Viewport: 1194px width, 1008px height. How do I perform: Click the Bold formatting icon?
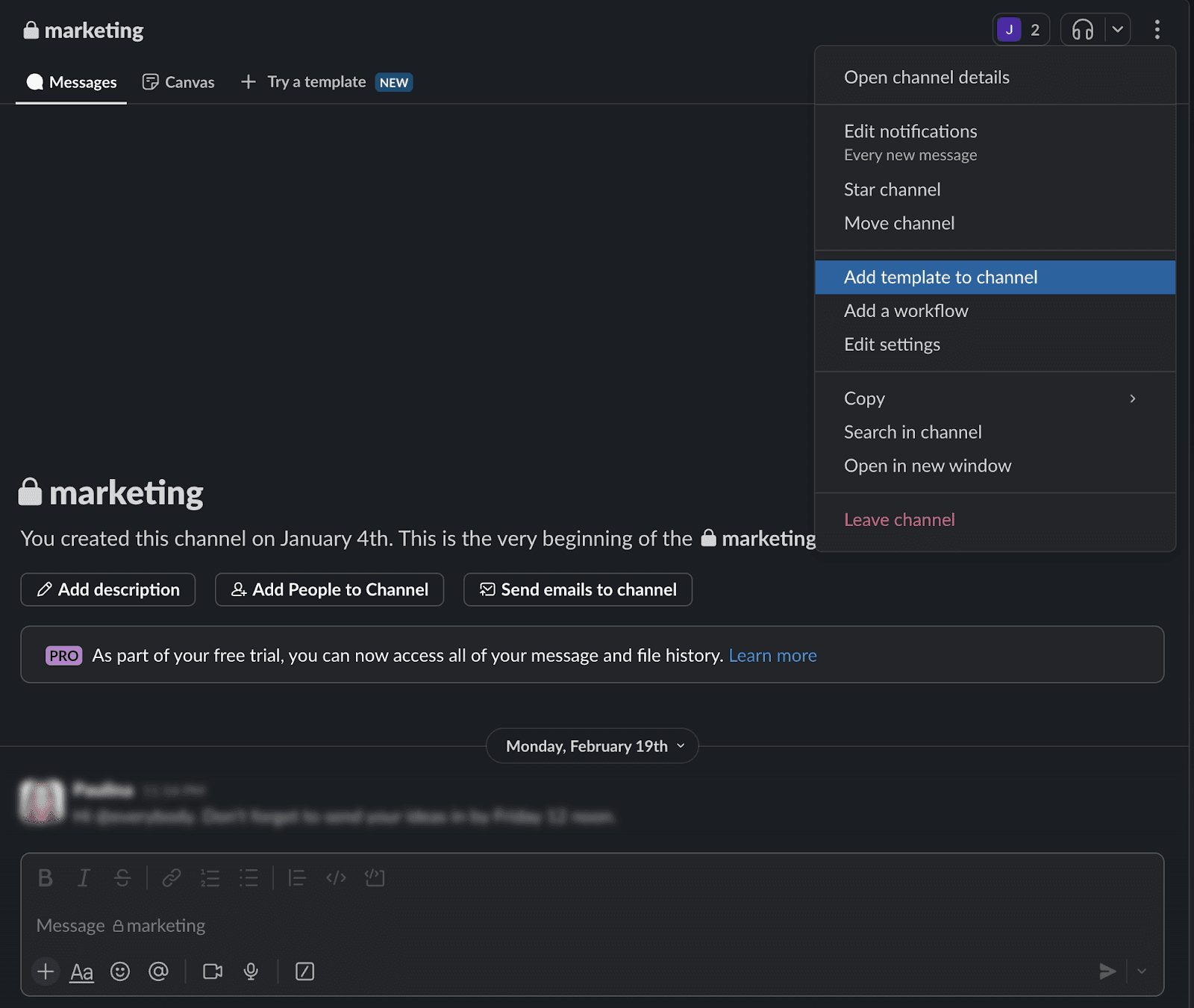46,877
